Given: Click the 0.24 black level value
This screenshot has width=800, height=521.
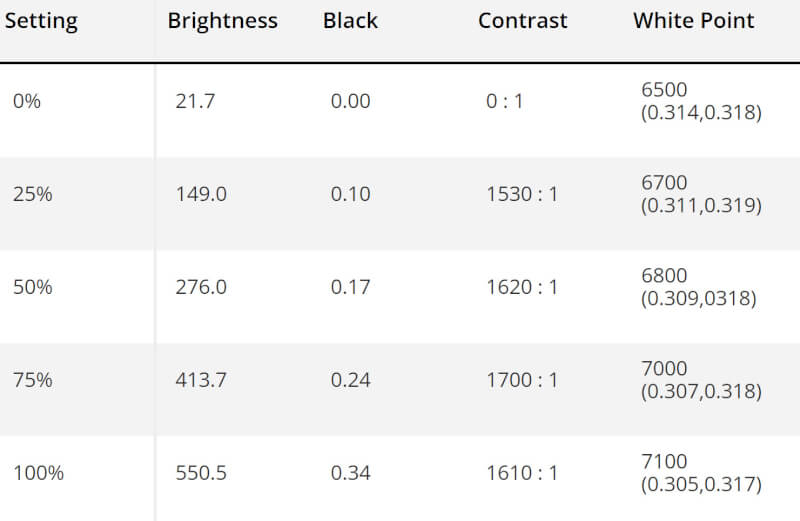Looking at the screenshot, I should [x=350, y=380].
